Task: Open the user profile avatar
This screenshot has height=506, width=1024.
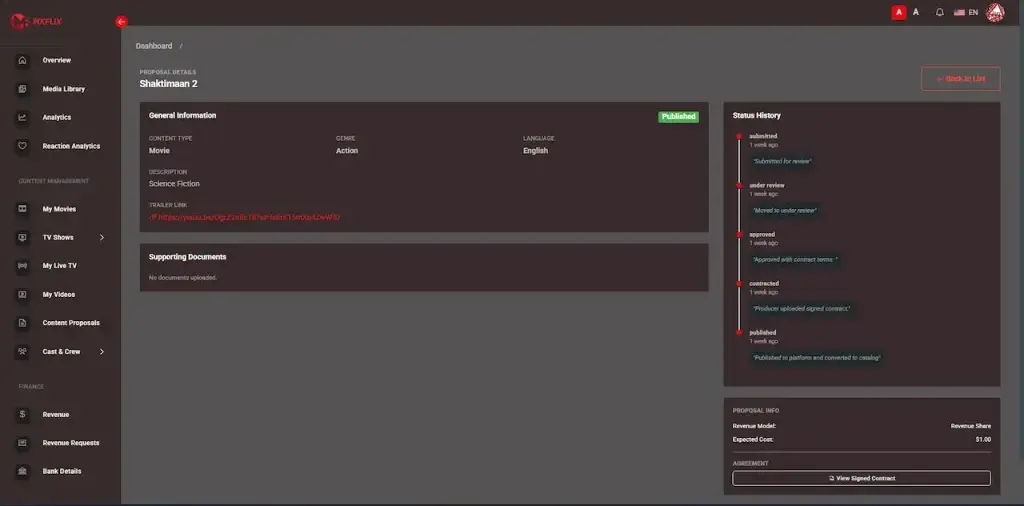Action: coord(995,12)
